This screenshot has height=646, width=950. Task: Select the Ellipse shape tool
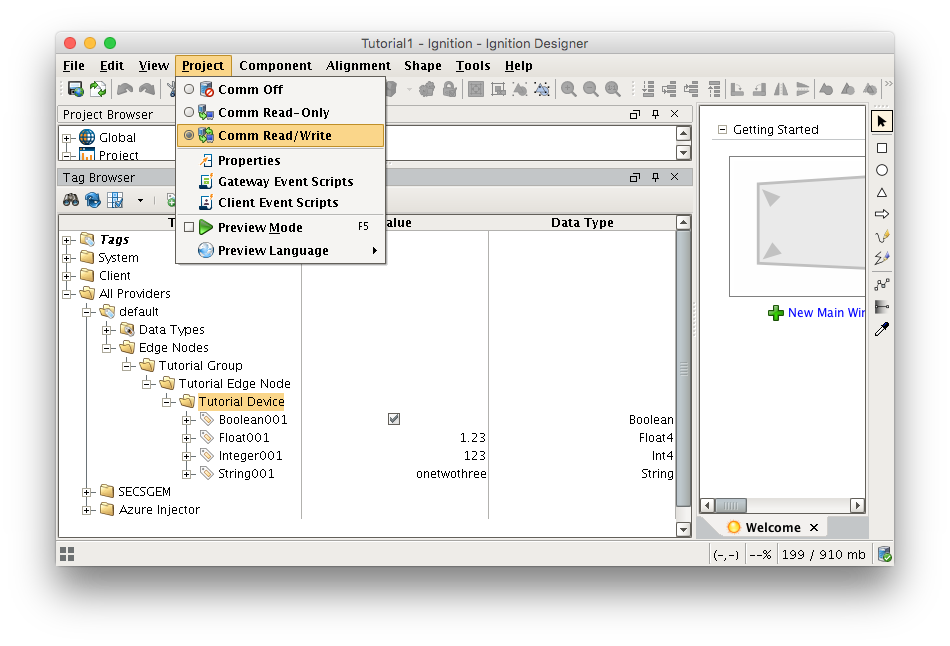882,170
